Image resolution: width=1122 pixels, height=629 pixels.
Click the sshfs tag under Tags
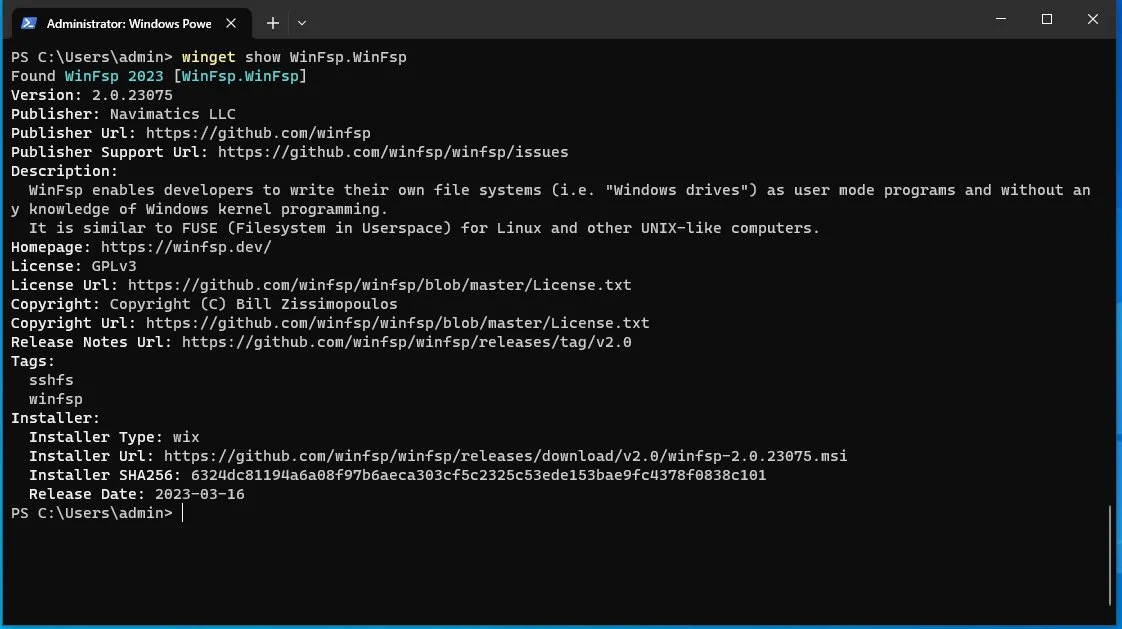click(50, 379)
